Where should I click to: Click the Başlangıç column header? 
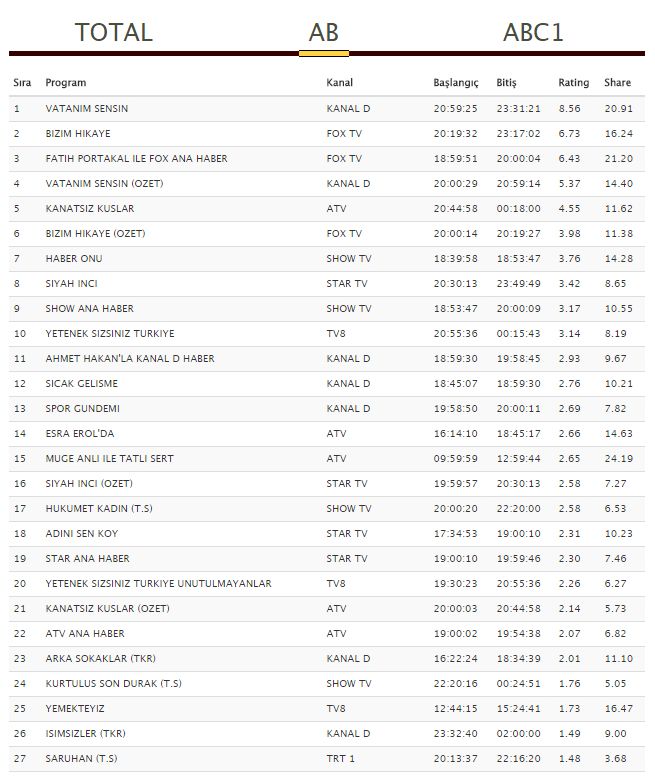[455, 83]
